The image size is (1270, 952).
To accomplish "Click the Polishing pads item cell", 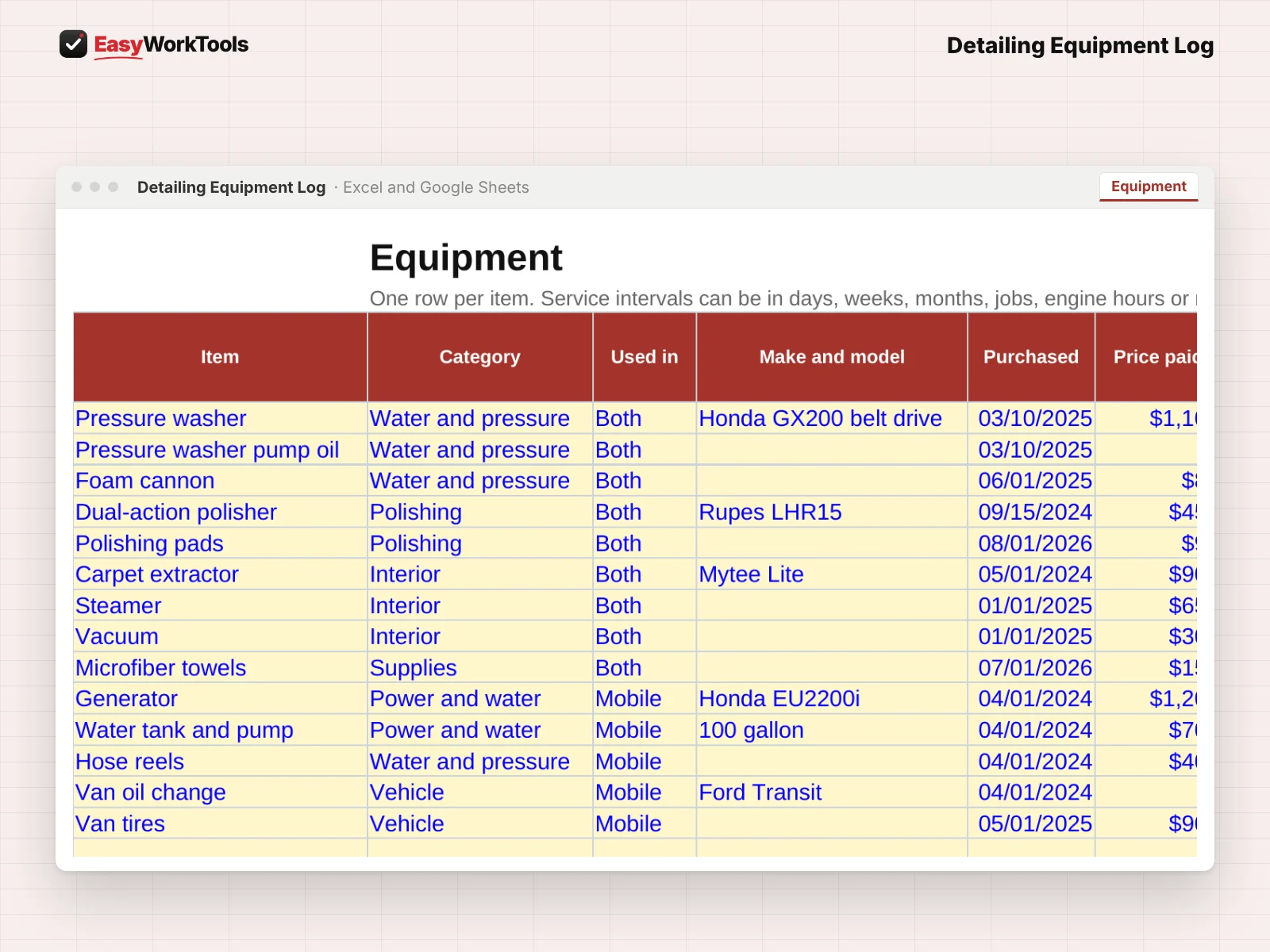I will click(220, 543).
